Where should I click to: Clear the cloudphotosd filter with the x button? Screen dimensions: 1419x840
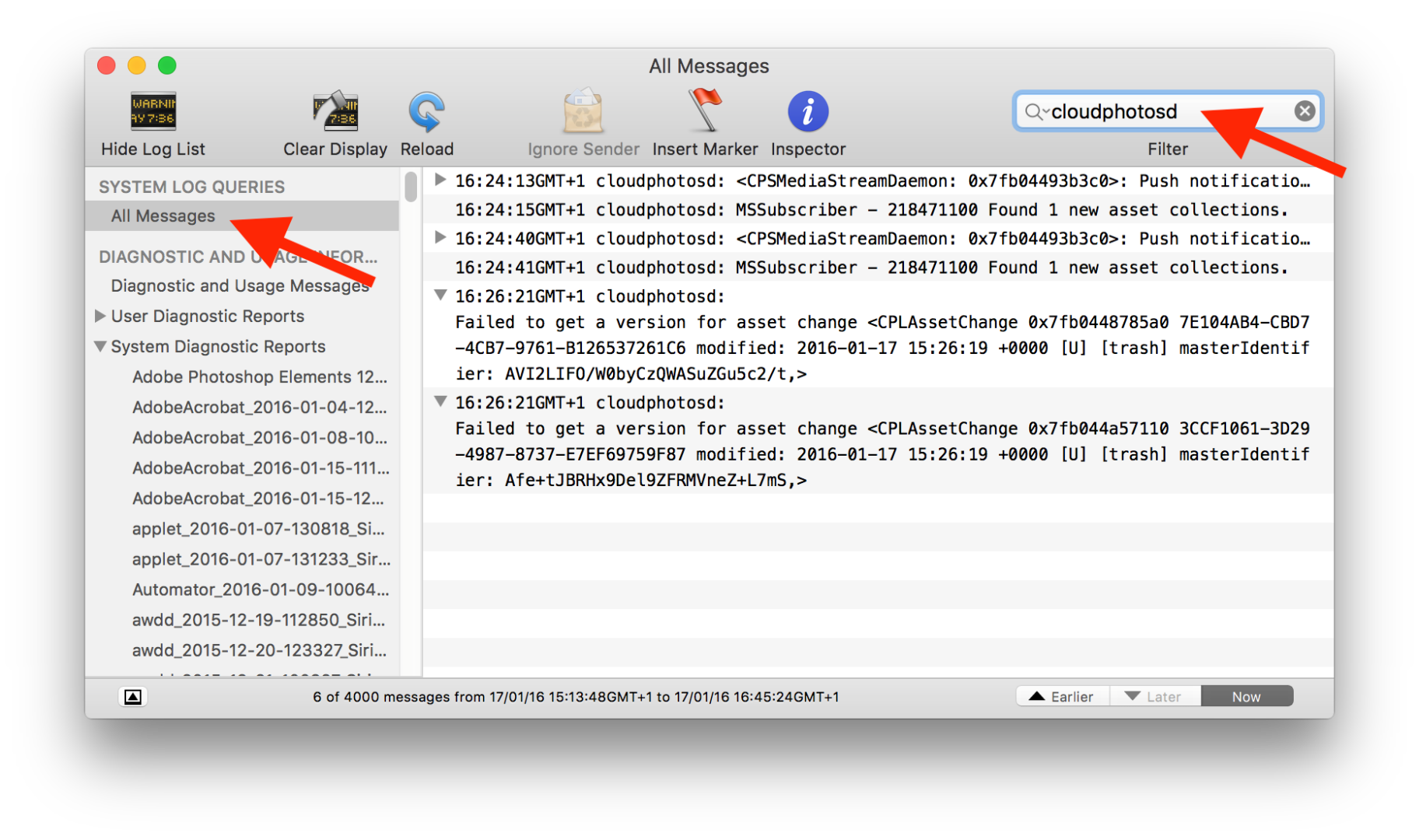(x=1305, y=110)
